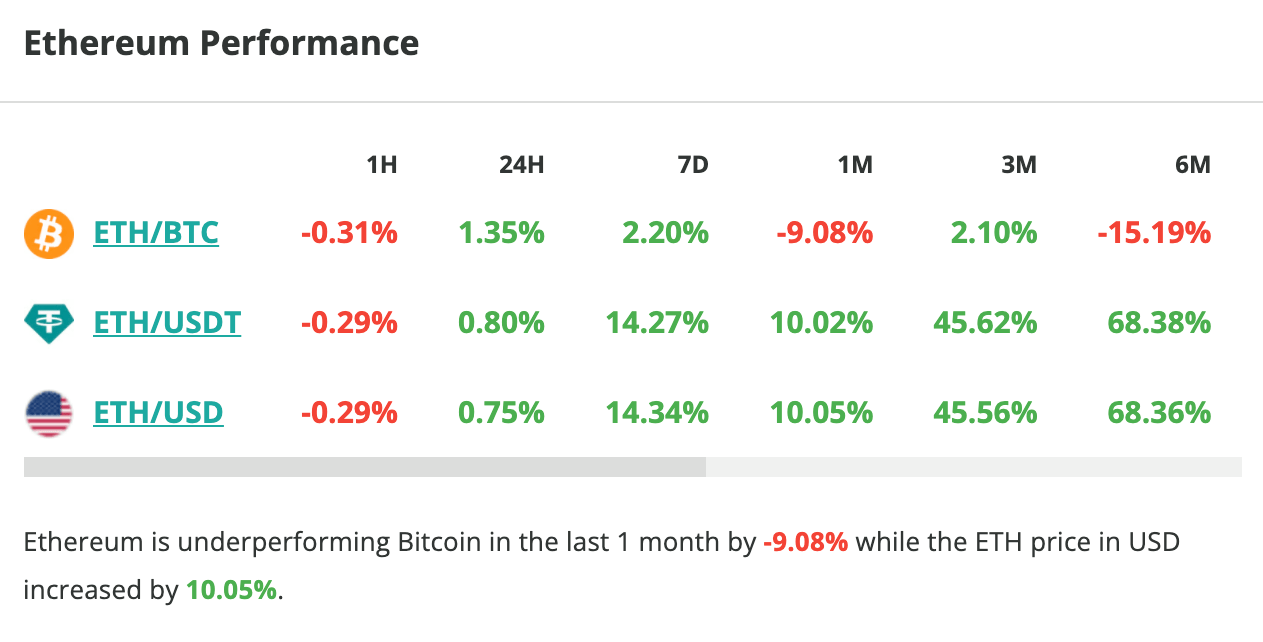
Task: Click the empty scrollbar track right of the thumb
Action: [x=972, y=467]
